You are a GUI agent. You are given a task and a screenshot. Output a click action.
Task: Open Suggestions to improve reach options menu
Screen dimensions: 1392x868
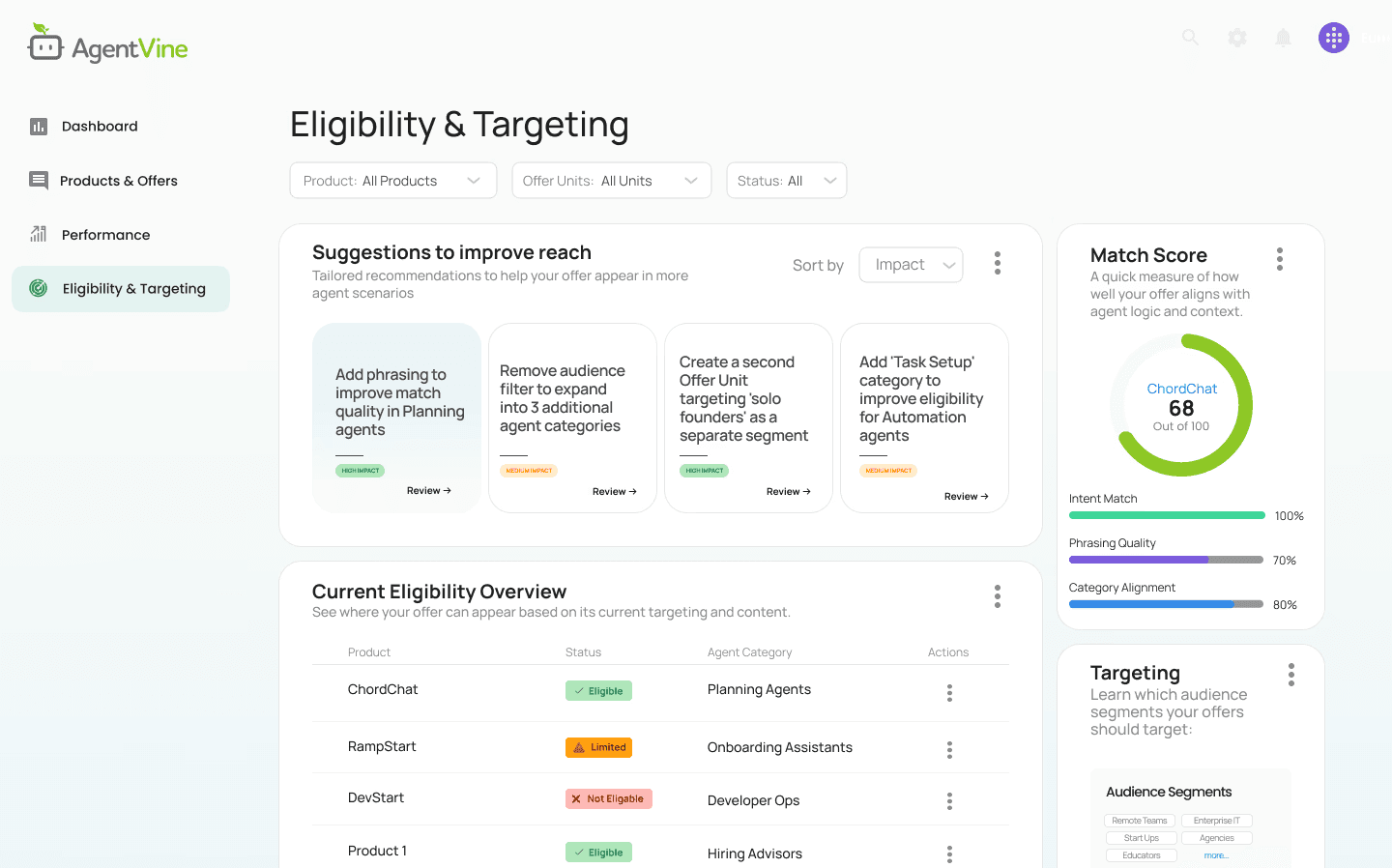998,263
